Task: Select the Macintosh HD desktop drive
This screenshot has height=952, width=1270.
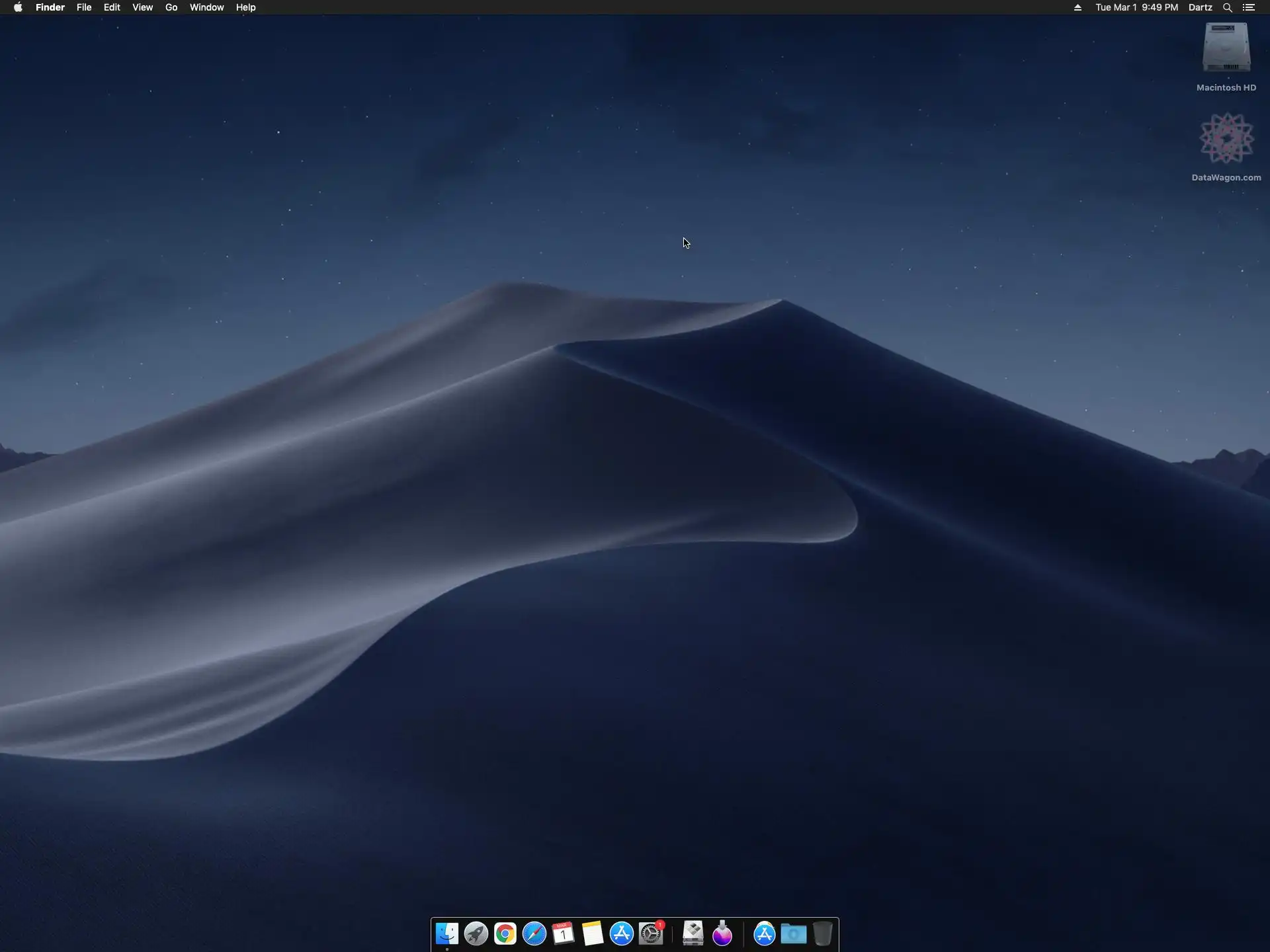Action: [1226, 48]
